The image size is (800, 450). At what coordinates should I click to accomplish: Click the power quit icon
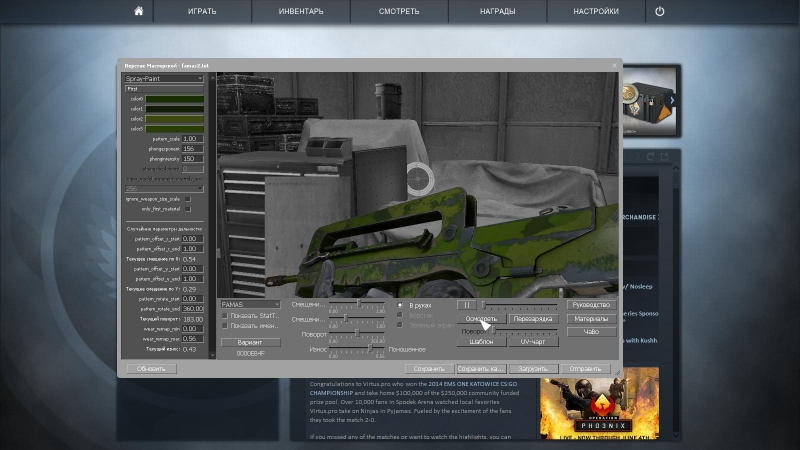[660, 11]
